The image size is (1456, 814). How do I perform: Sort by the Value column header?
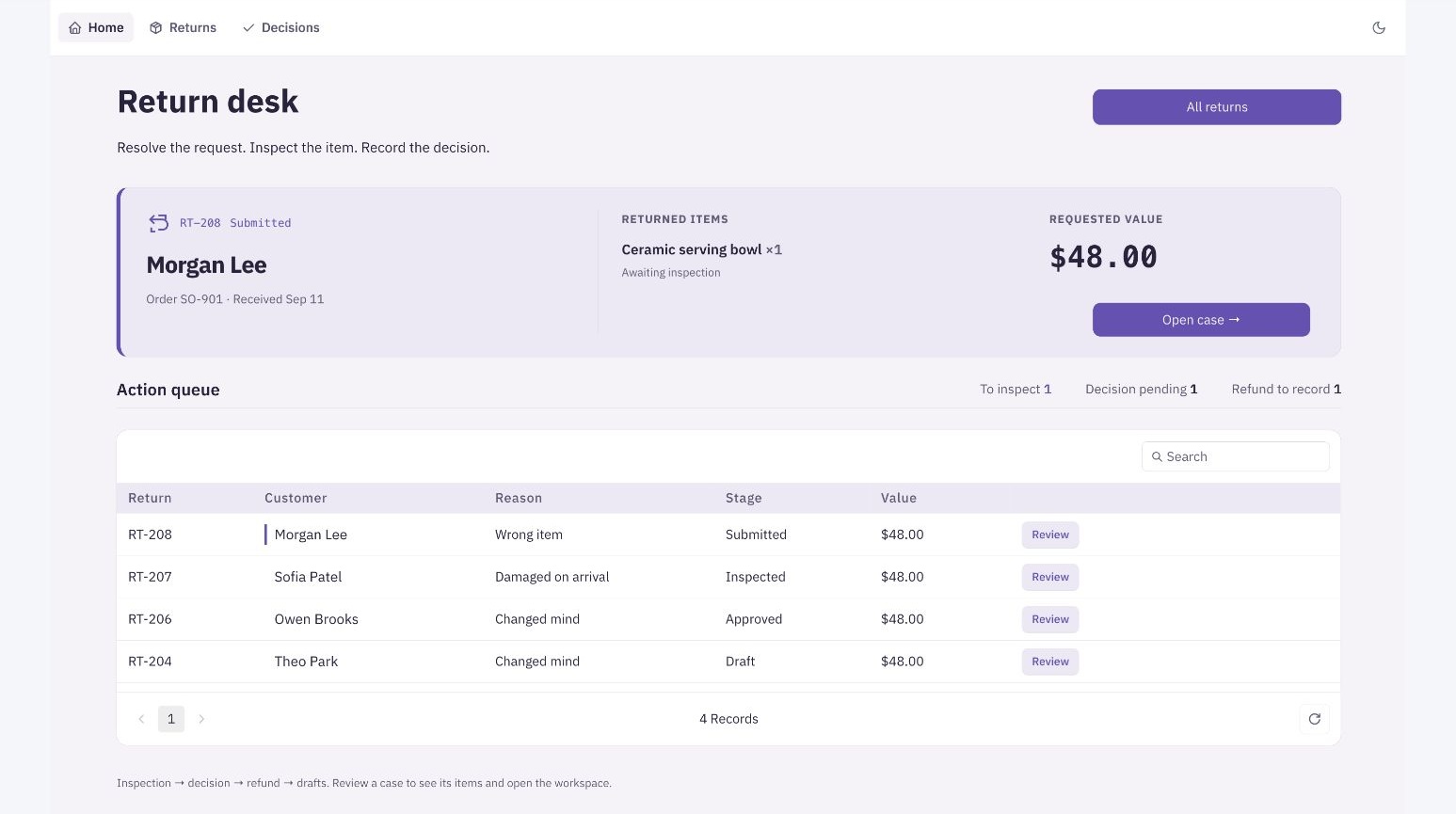[x=899, y=498]
